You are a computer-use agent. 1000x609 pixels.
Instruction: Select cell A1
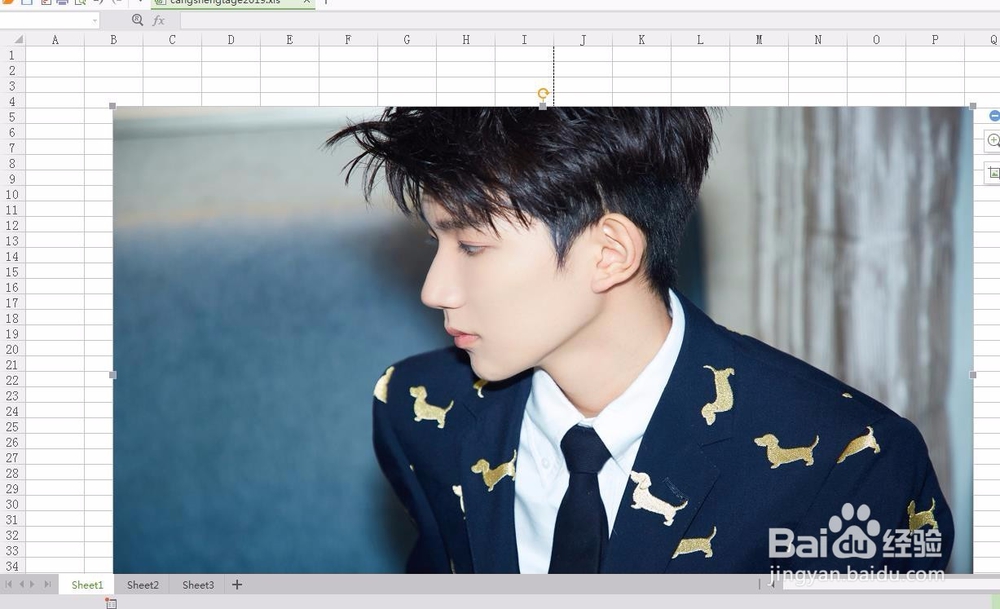tap(55, 55)
